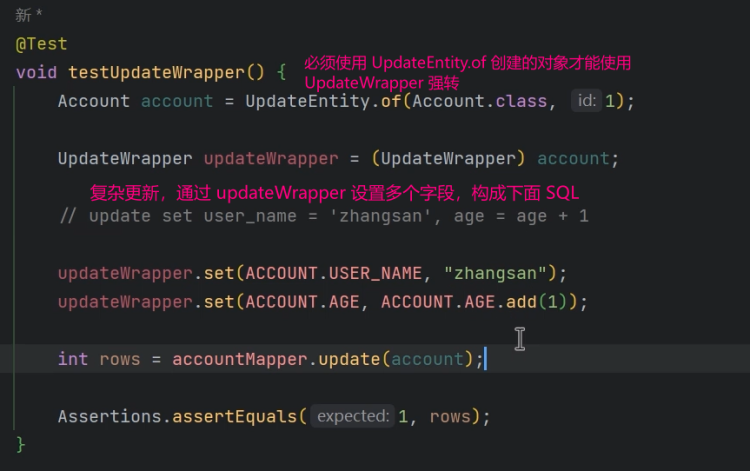Click ACCOUNT.USER_NAME in the first set call
Screen dimensions: 750x471
click(x=333, y=274)
